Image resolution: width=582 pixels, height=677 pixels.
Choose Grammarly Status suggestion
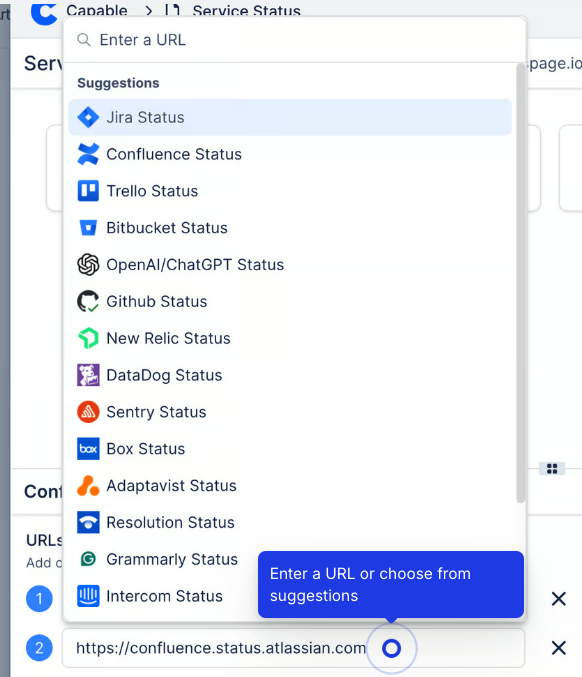click(164, 559)
